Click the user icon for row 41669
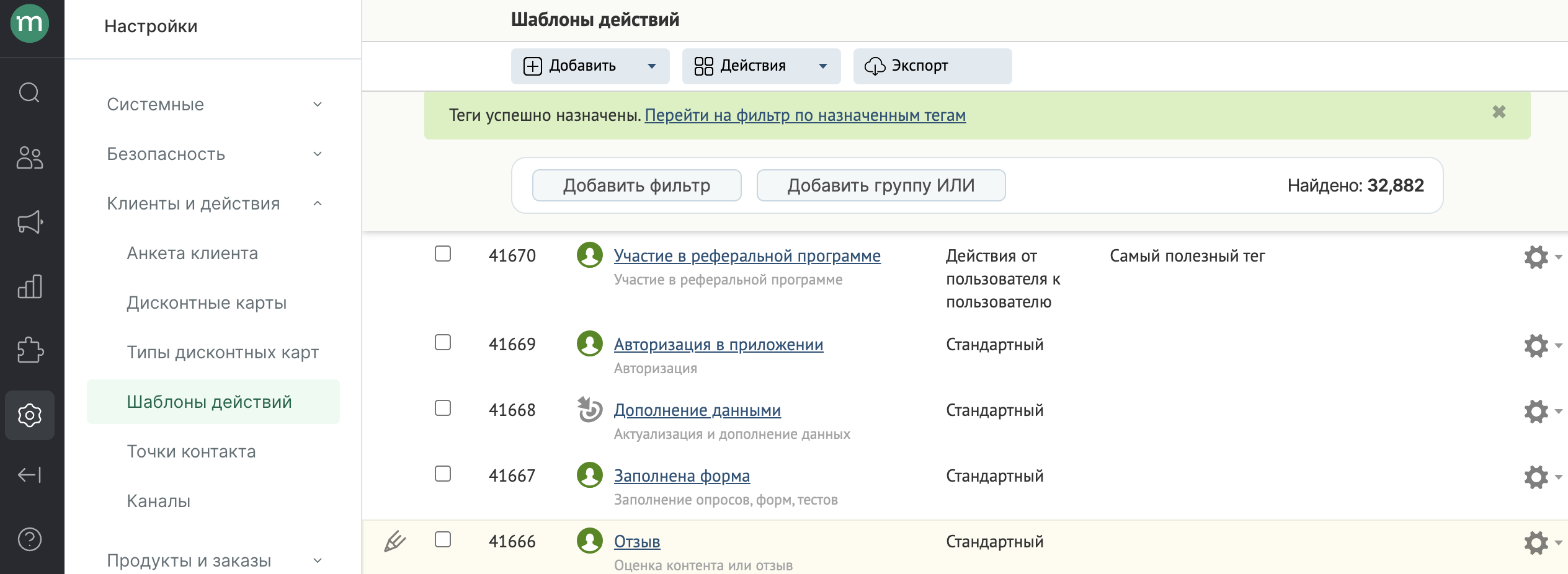 [x=590, y=343]
